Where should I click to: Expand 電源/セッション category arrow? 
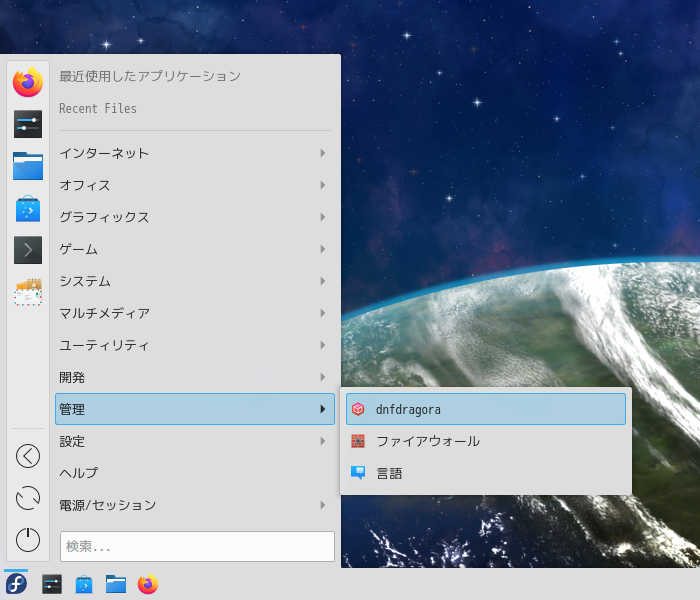pyautogui.click(x=323, y=505)
